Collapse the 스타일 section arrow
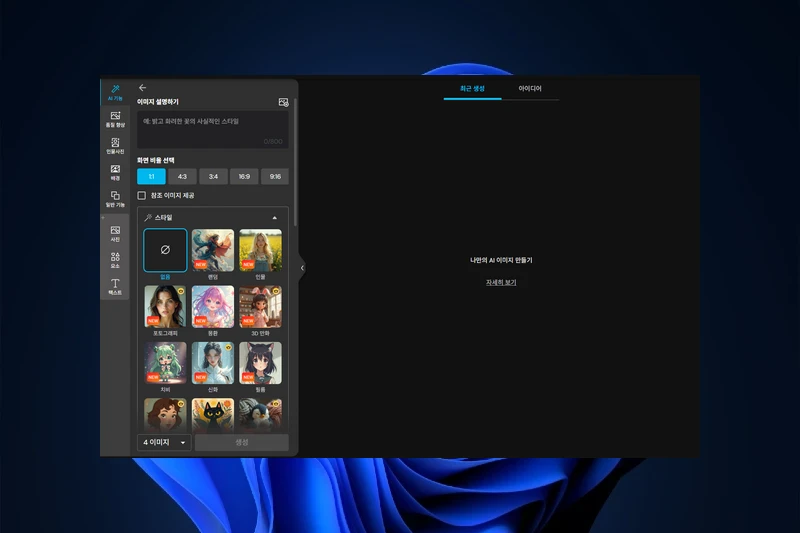The width and height of the screenshot is (800, 533). coord(275,218)
